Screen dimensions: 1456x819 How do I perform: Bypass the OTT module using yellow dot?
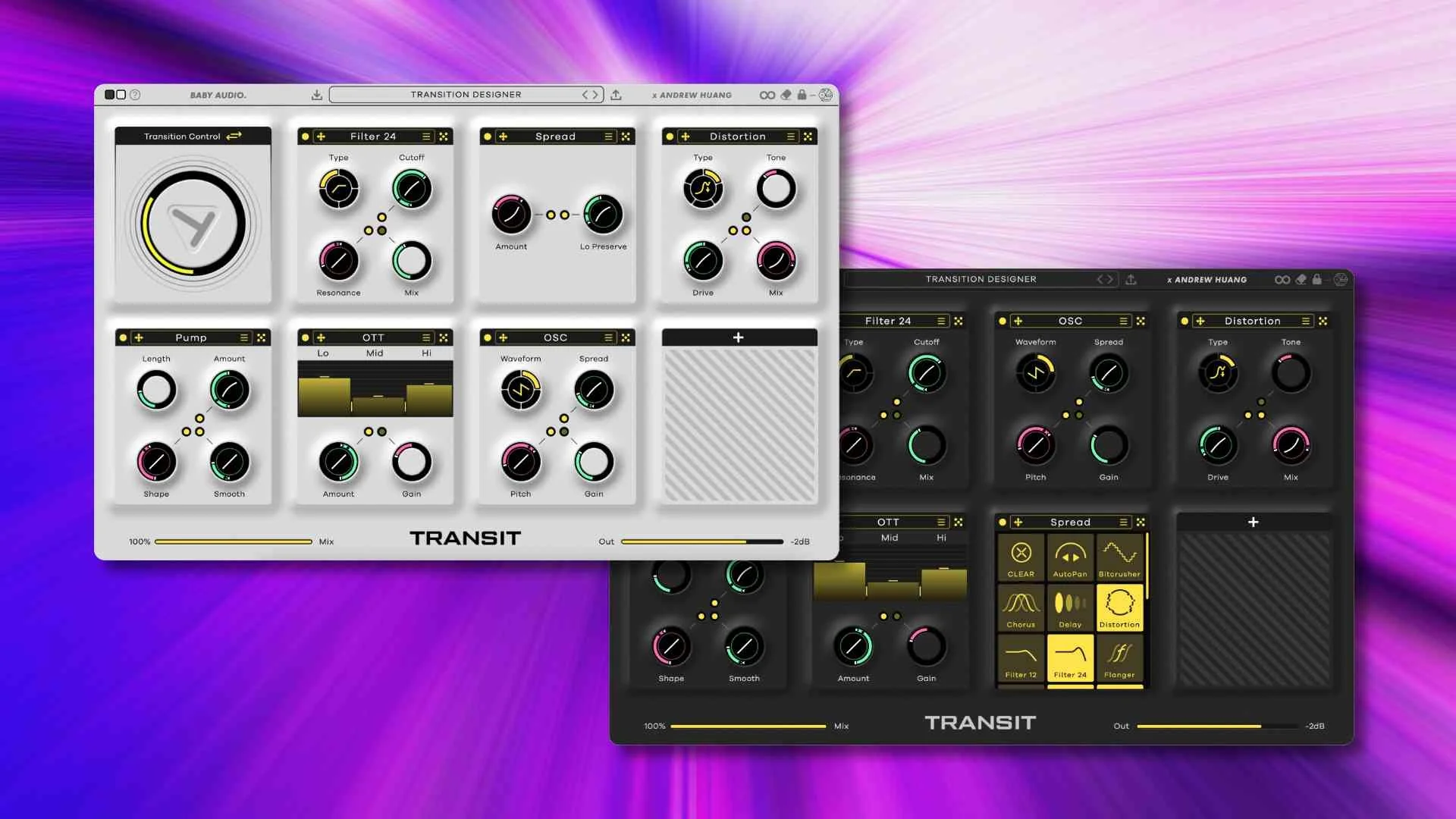click(x=306, y=337)
